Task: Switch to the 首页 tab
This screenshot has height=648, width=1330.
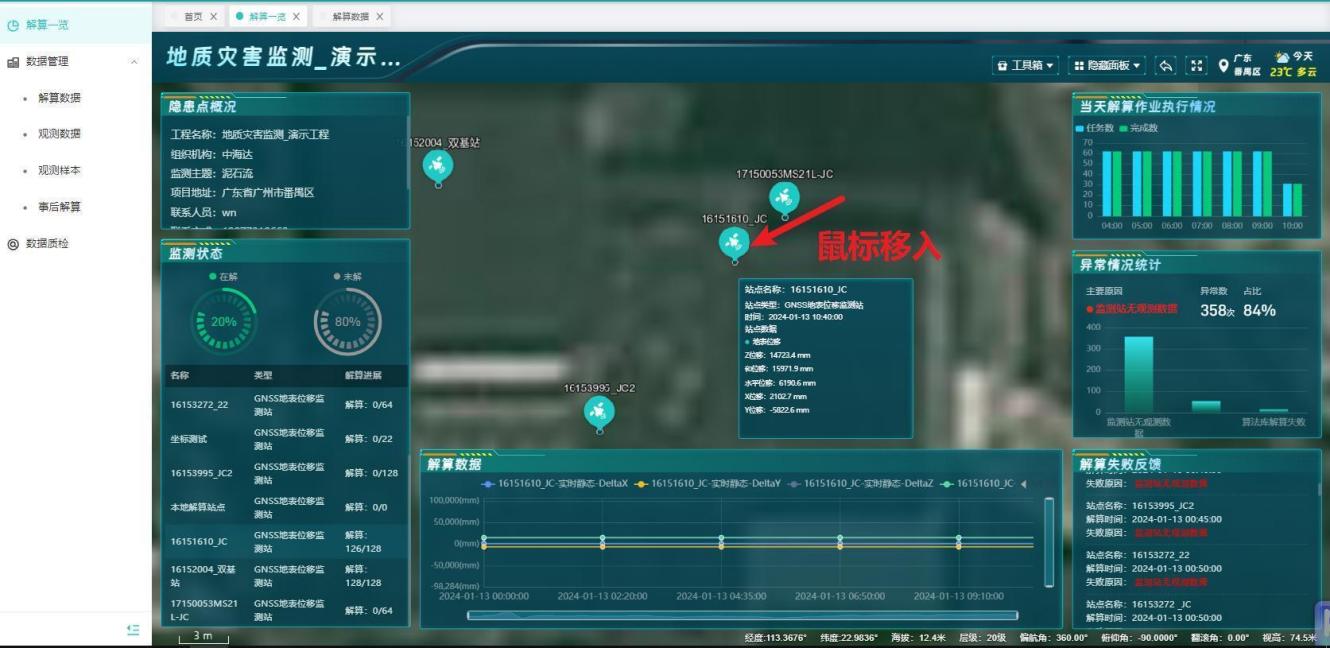Action: [192, 17]
